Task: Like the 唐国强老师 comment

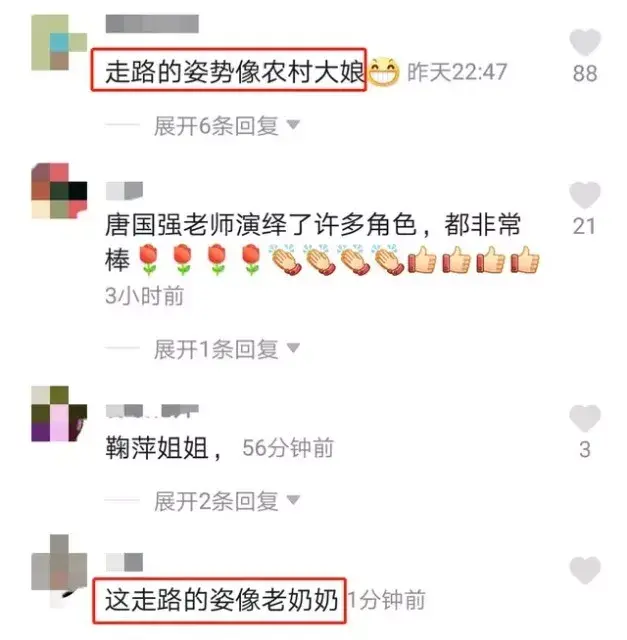Action: [x=585, y=195]
